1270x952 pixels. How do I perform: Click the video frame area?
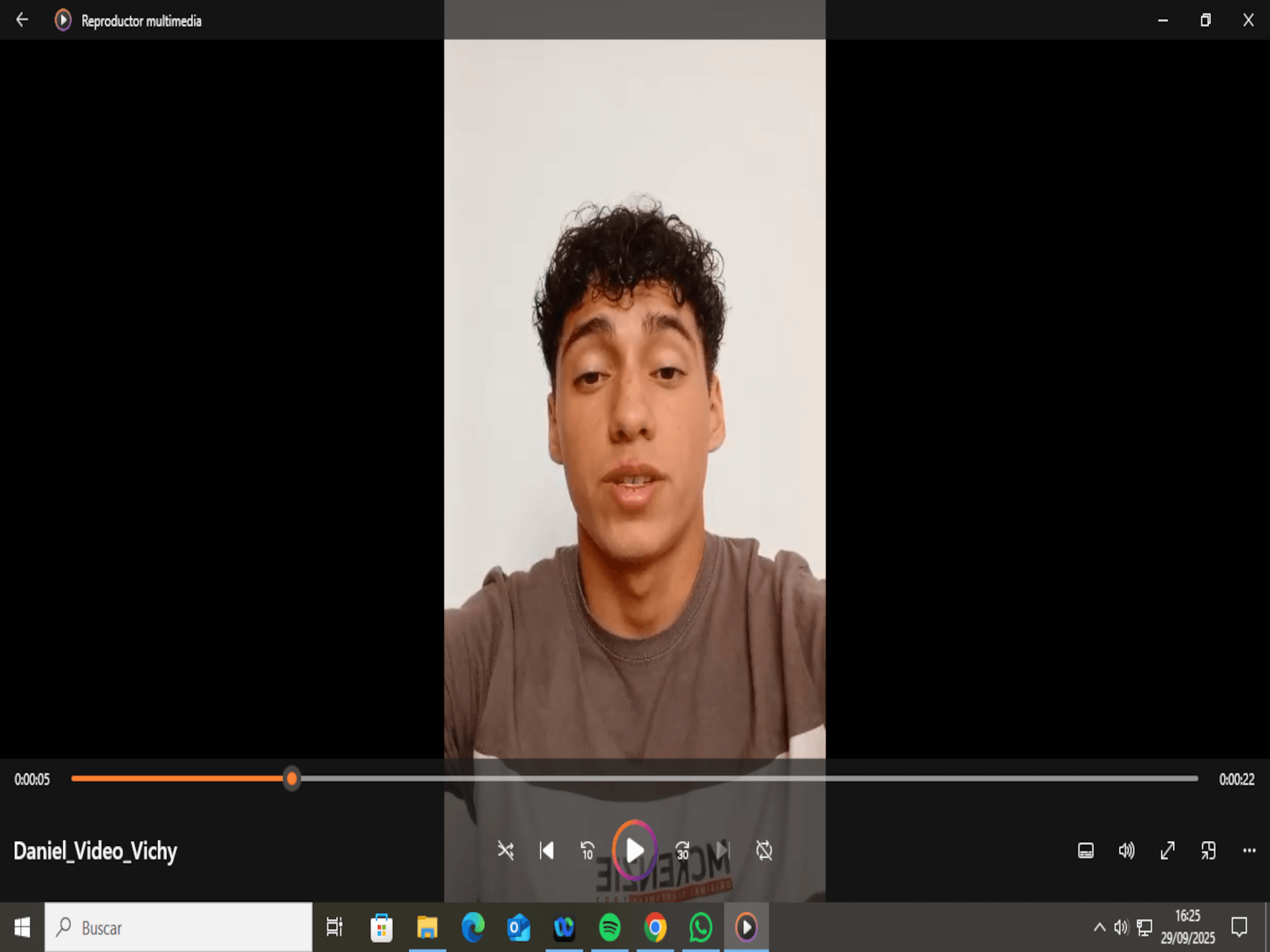pos(635,399)
